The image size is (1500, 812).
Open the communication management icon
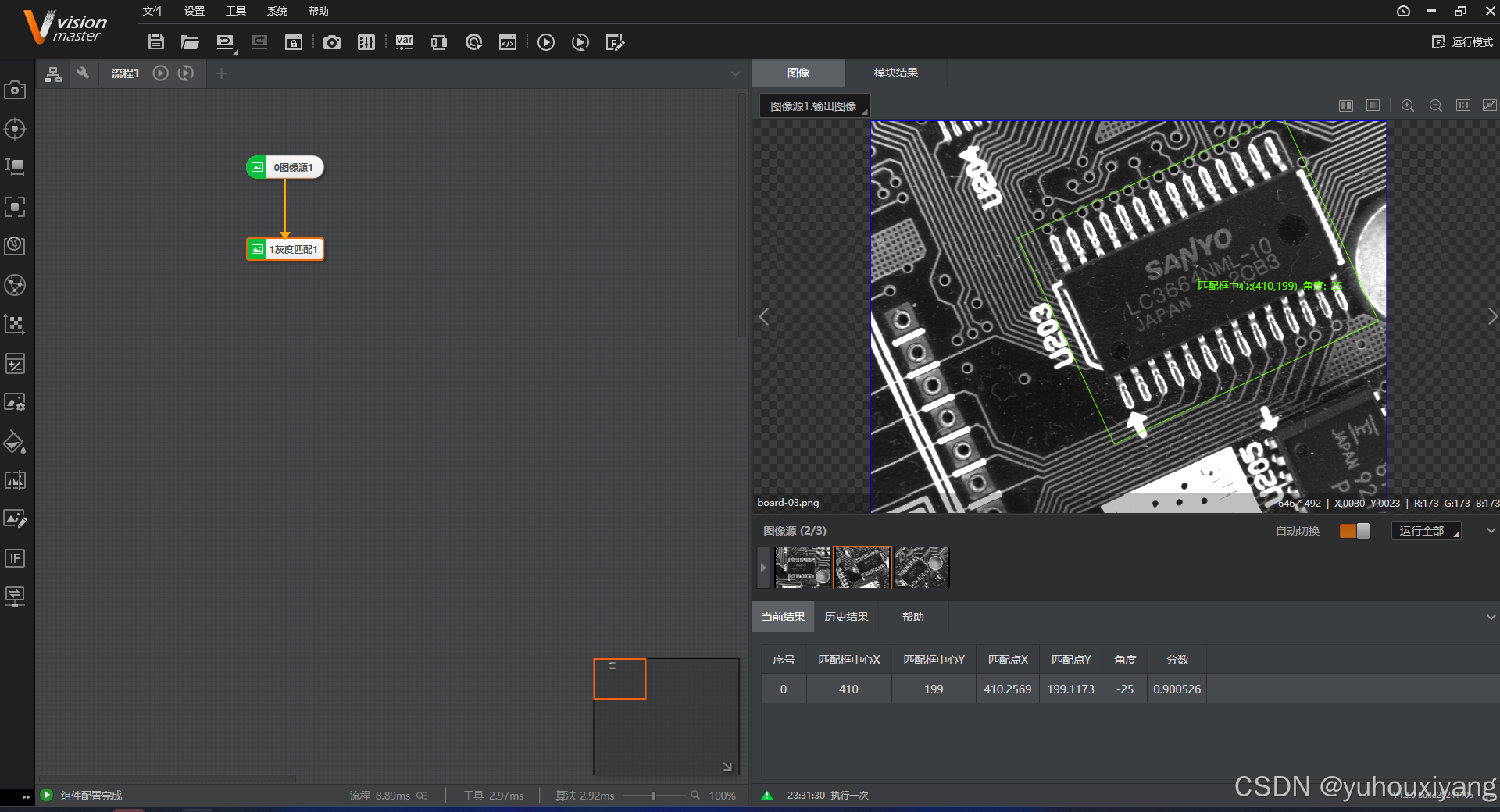439,42
